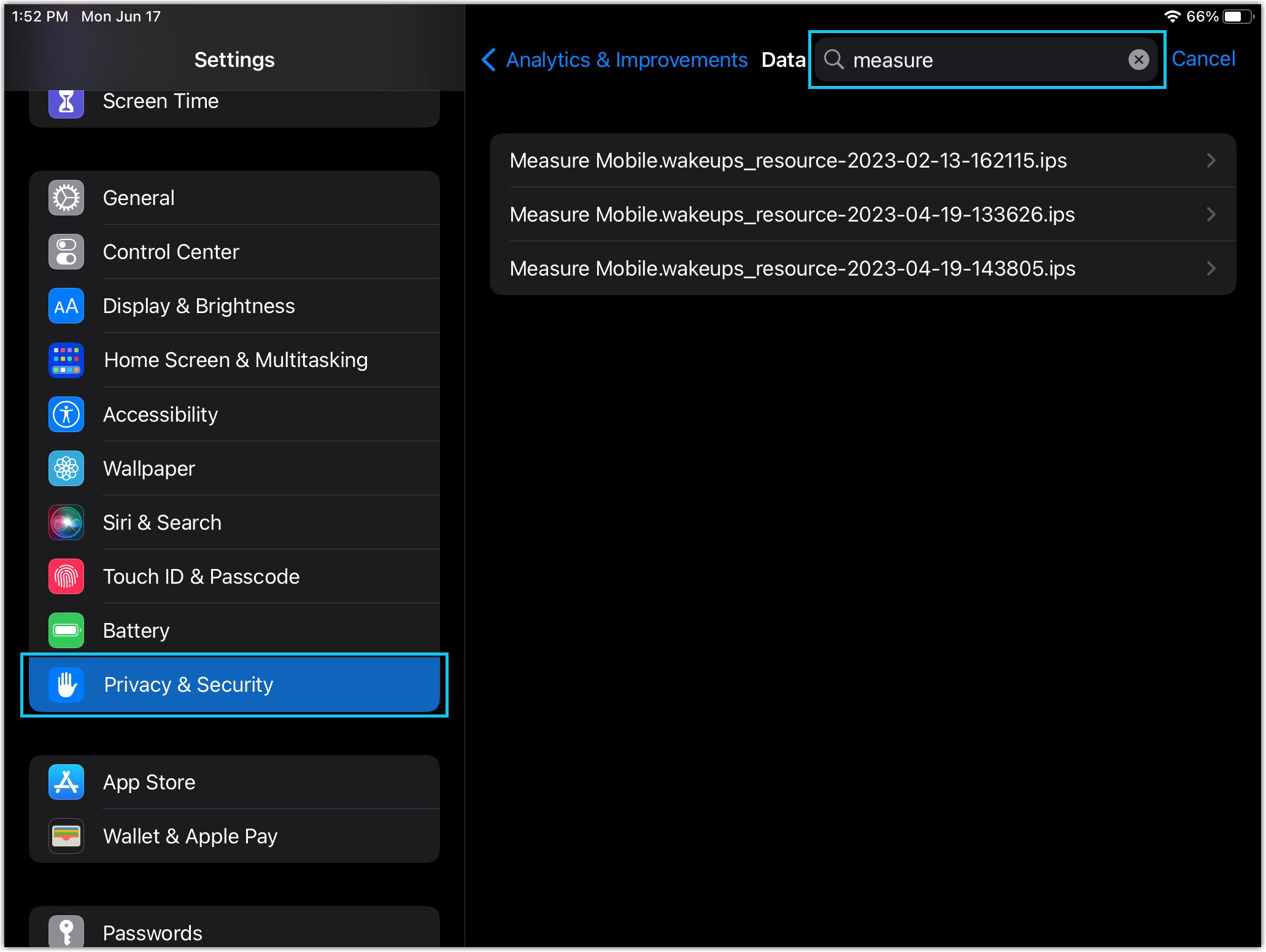Image resolution: width=1266 pixels, height=952 pixels.
Task: Select Privacy & Security in sidebar
Action: pyautogui.click(x=234, y=684)
